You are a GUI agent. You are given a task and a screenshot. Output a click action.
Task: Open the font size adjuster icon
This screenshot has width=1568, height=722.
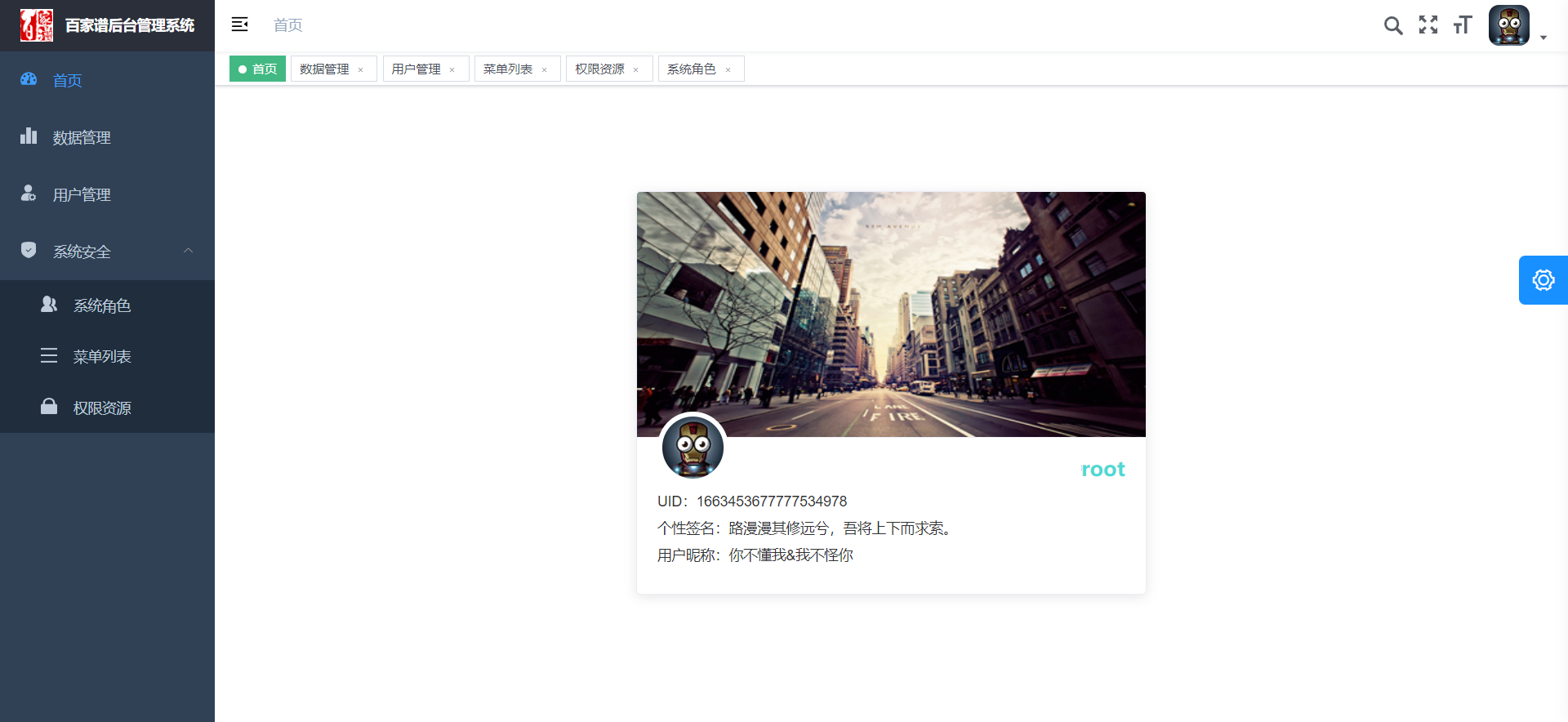click(1462, 25)
